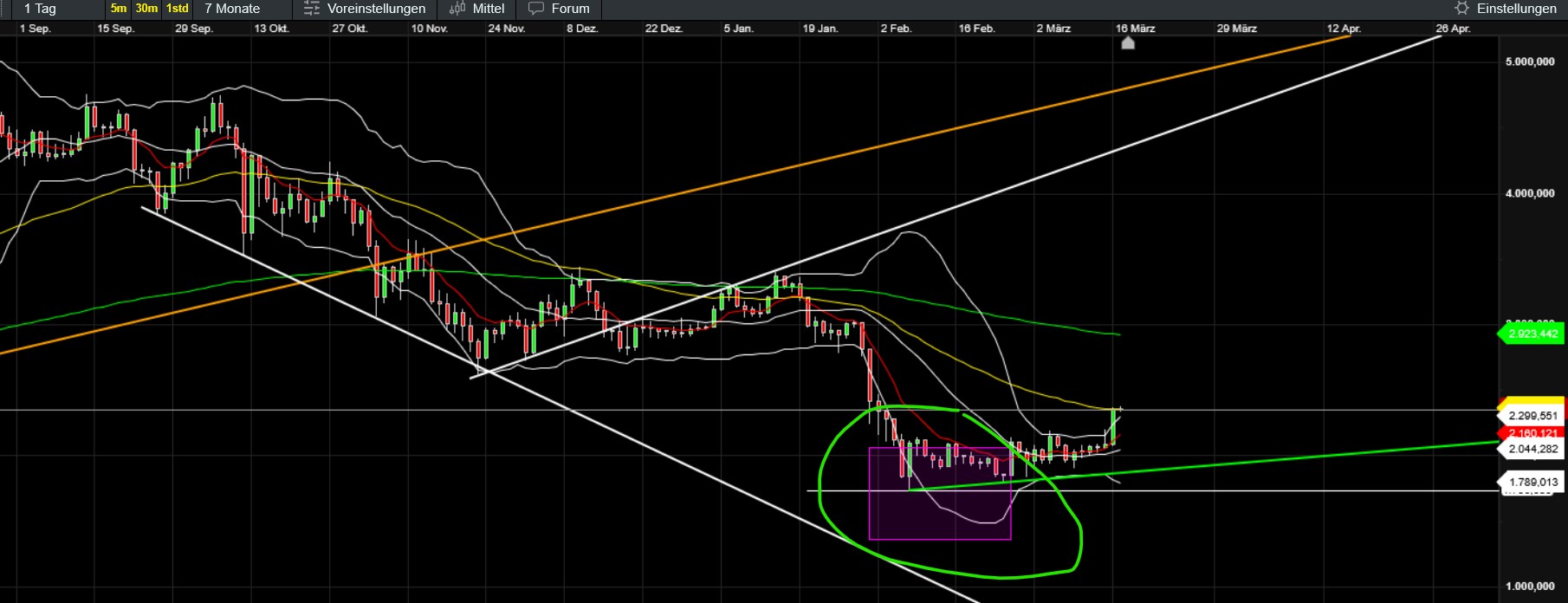1568x603 pixels.
Task: Switch to the 30m timeframe
Action: [x=146, y=9]
